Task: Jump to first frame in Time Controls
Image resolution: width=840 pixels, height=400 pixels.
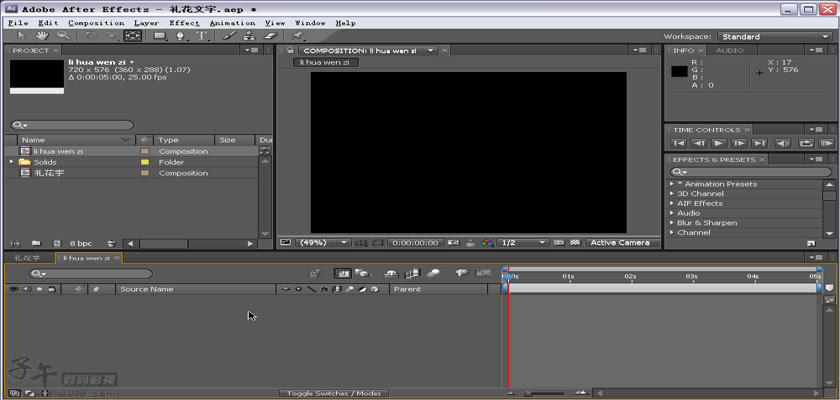Action: pos(678,144)
